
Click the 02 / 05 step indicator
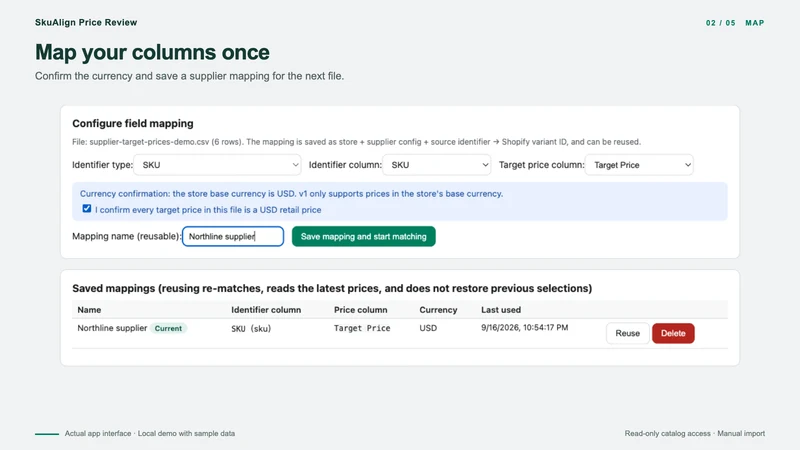click(x=720, y=23)
